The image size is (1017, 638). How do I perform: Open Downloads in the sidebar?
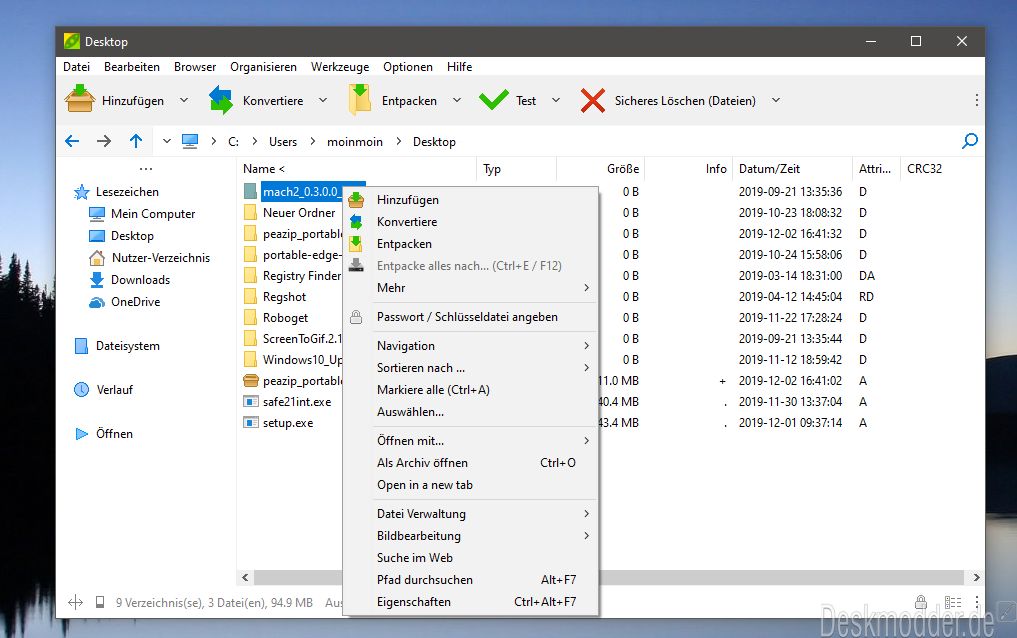[x=129, y=280]
